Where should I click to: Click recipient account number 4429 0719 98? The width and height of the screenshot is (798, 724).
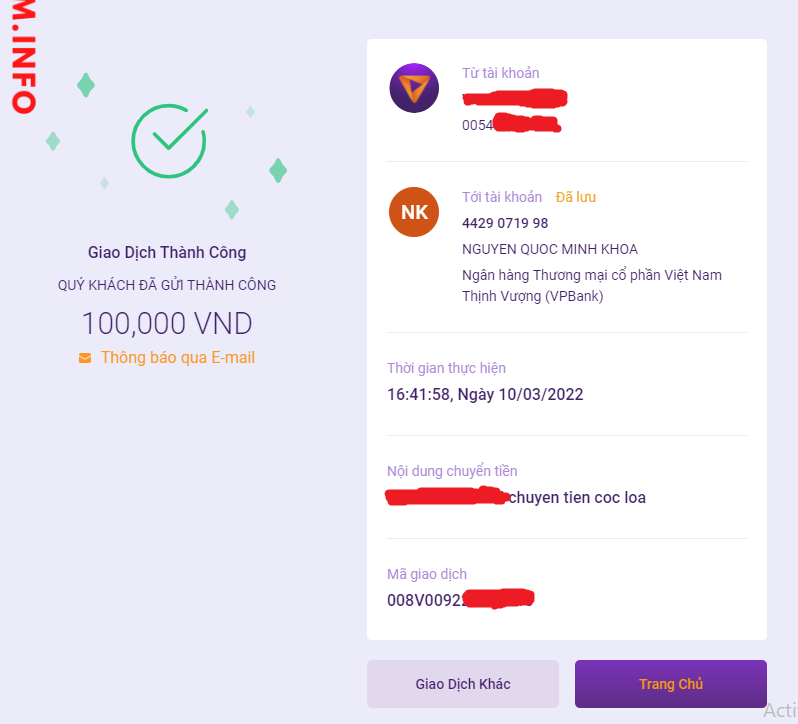coord(505,223)
